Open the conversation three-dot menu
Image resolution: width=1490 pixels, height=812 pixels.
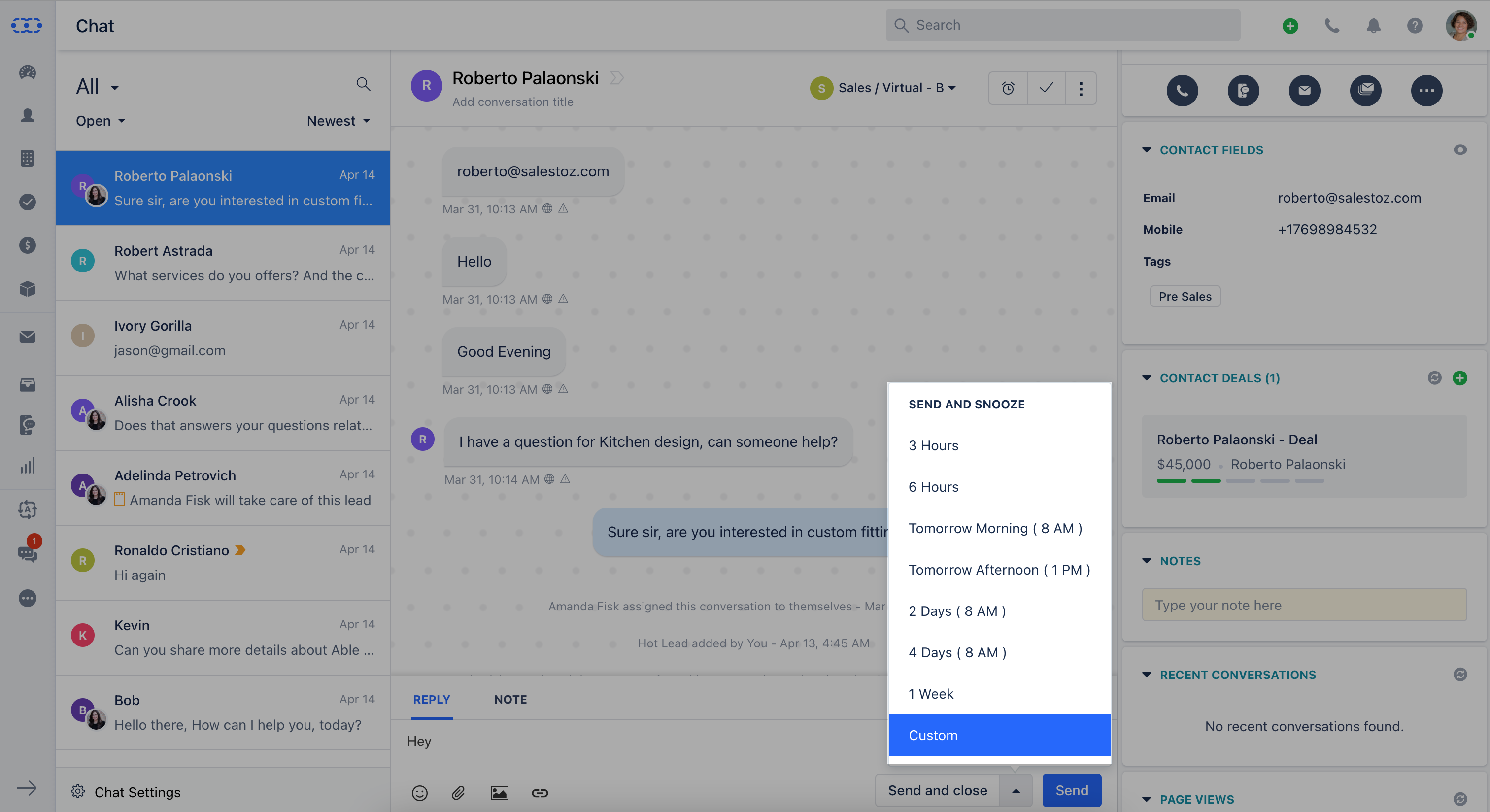[x=1081, y=88]
